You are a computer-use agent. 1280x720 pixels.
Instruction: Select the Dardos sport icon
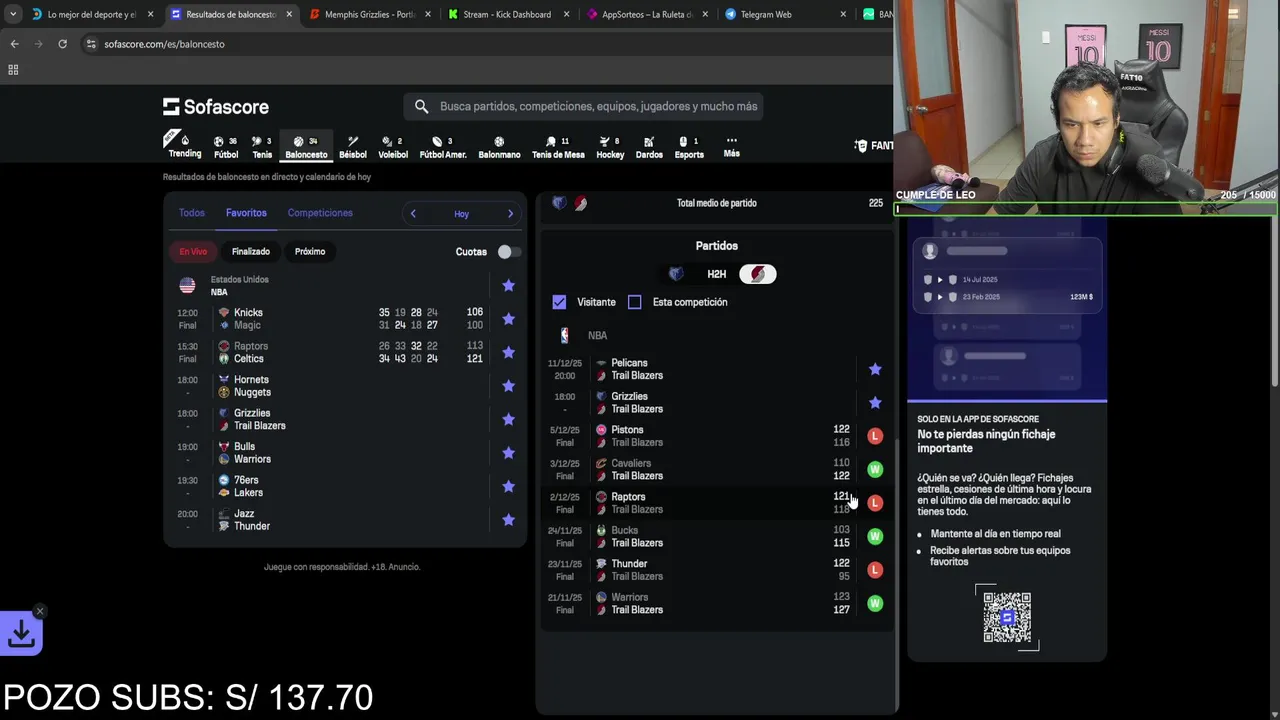click(x=649, y=146)
